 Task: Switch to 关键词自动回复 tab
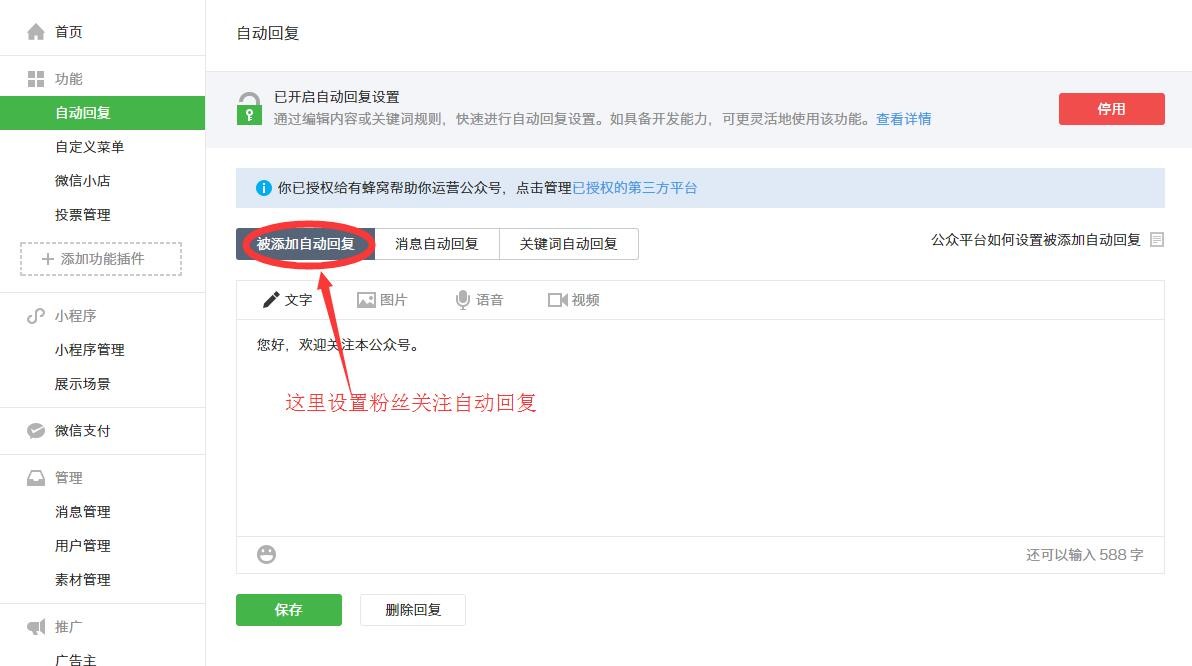tap(569, 244)
